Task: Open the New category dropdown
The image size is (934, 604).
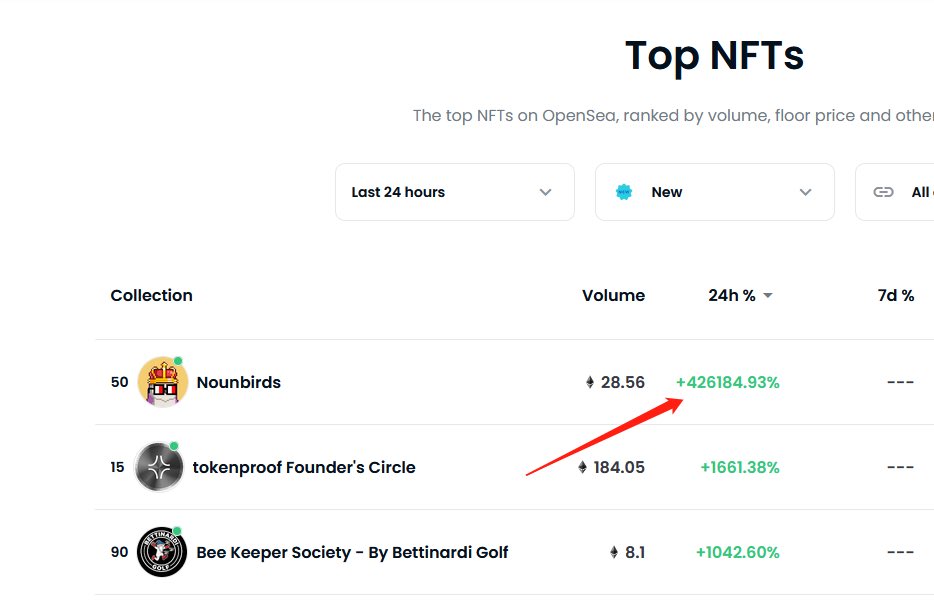Action: (715, 192)
